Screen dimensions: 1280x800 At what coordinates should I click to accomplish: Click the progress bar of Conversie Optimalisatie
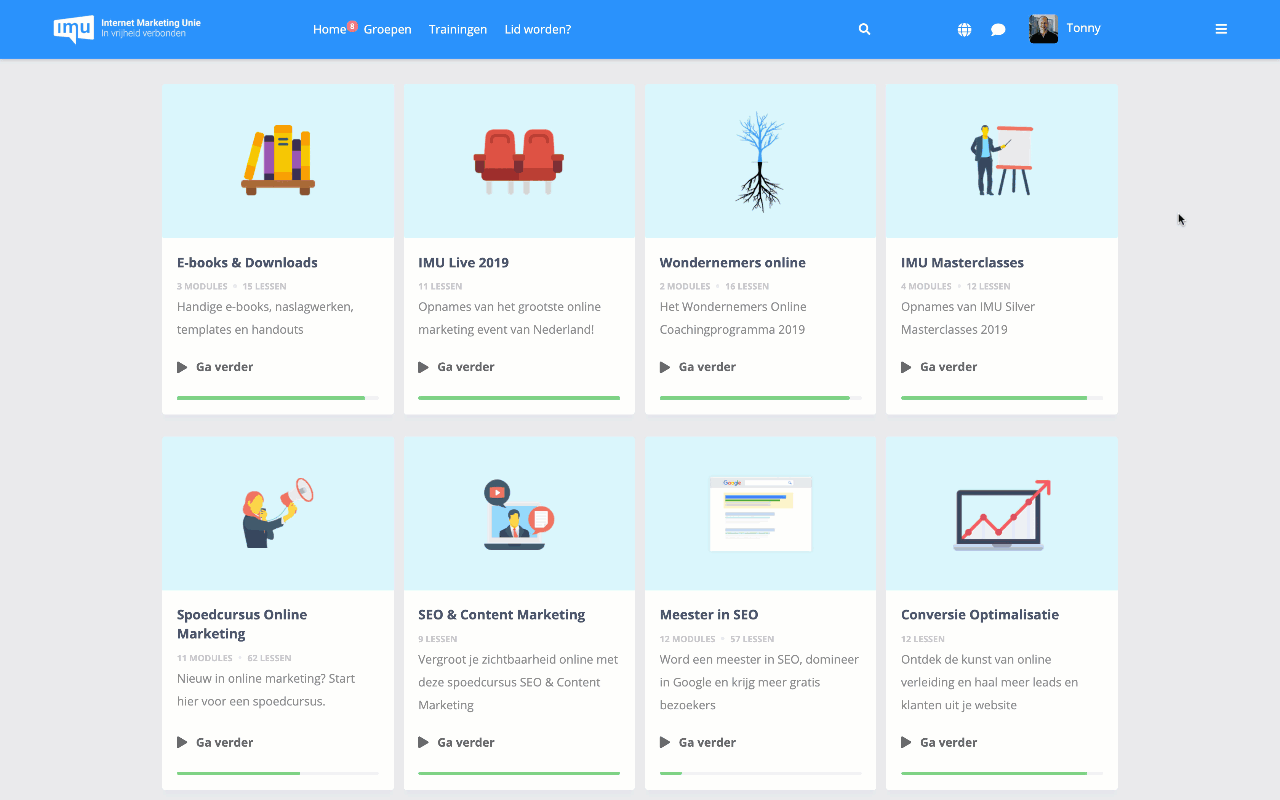click(1002, 773)
